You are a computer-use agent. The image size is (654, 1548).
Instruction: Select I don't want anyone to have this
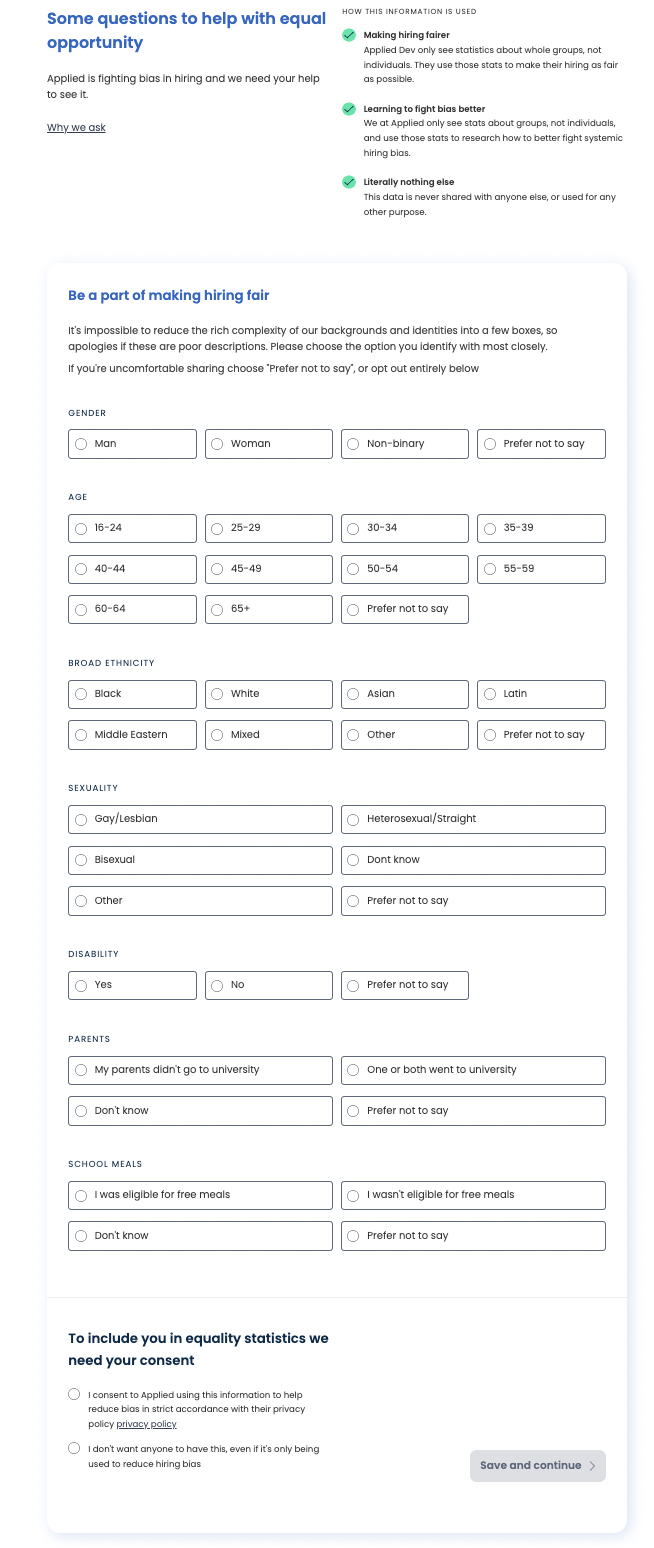click(x=74, y=1448)
